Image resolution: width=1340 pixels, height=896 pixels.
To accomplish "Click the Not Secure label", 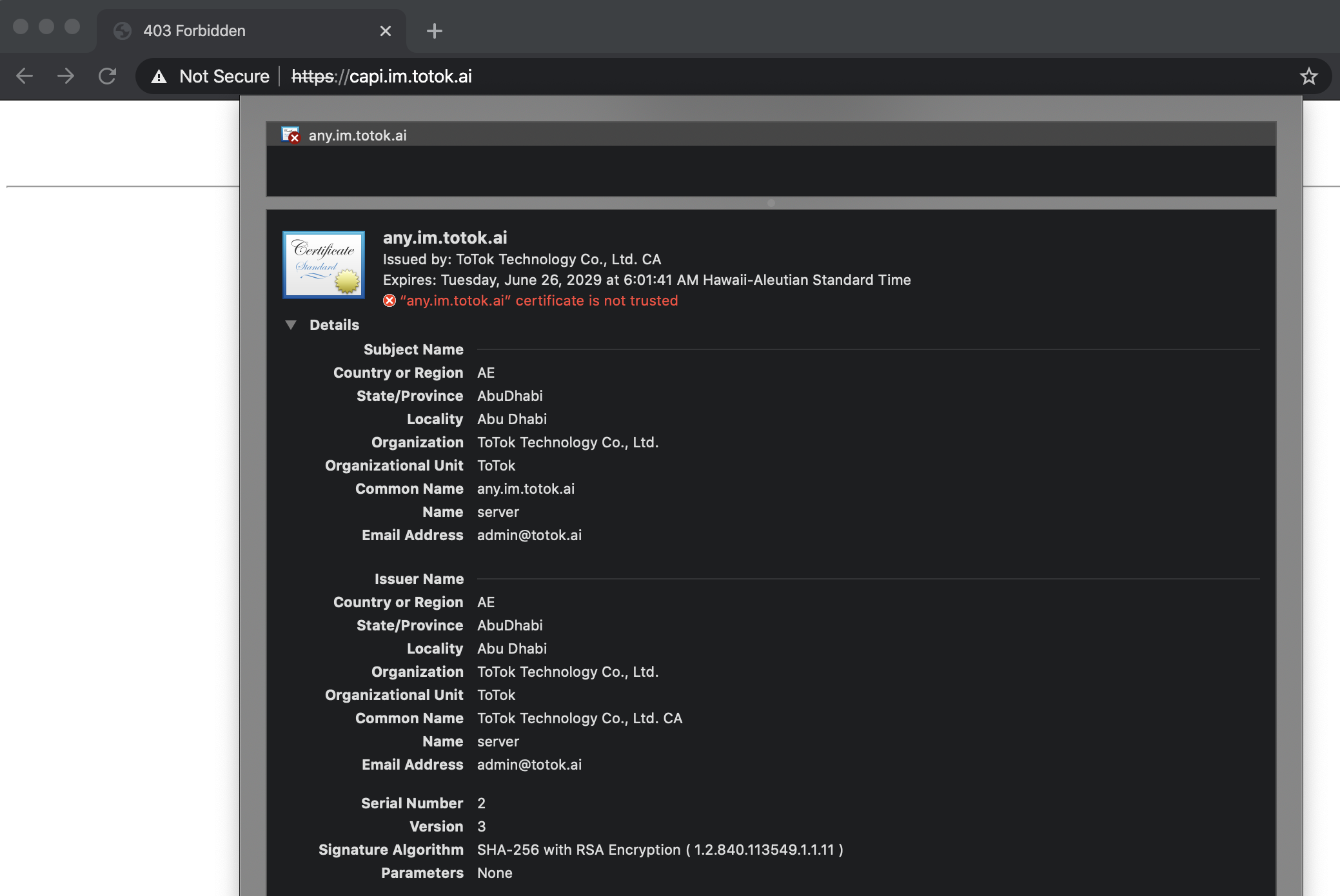I will [224, 76].
